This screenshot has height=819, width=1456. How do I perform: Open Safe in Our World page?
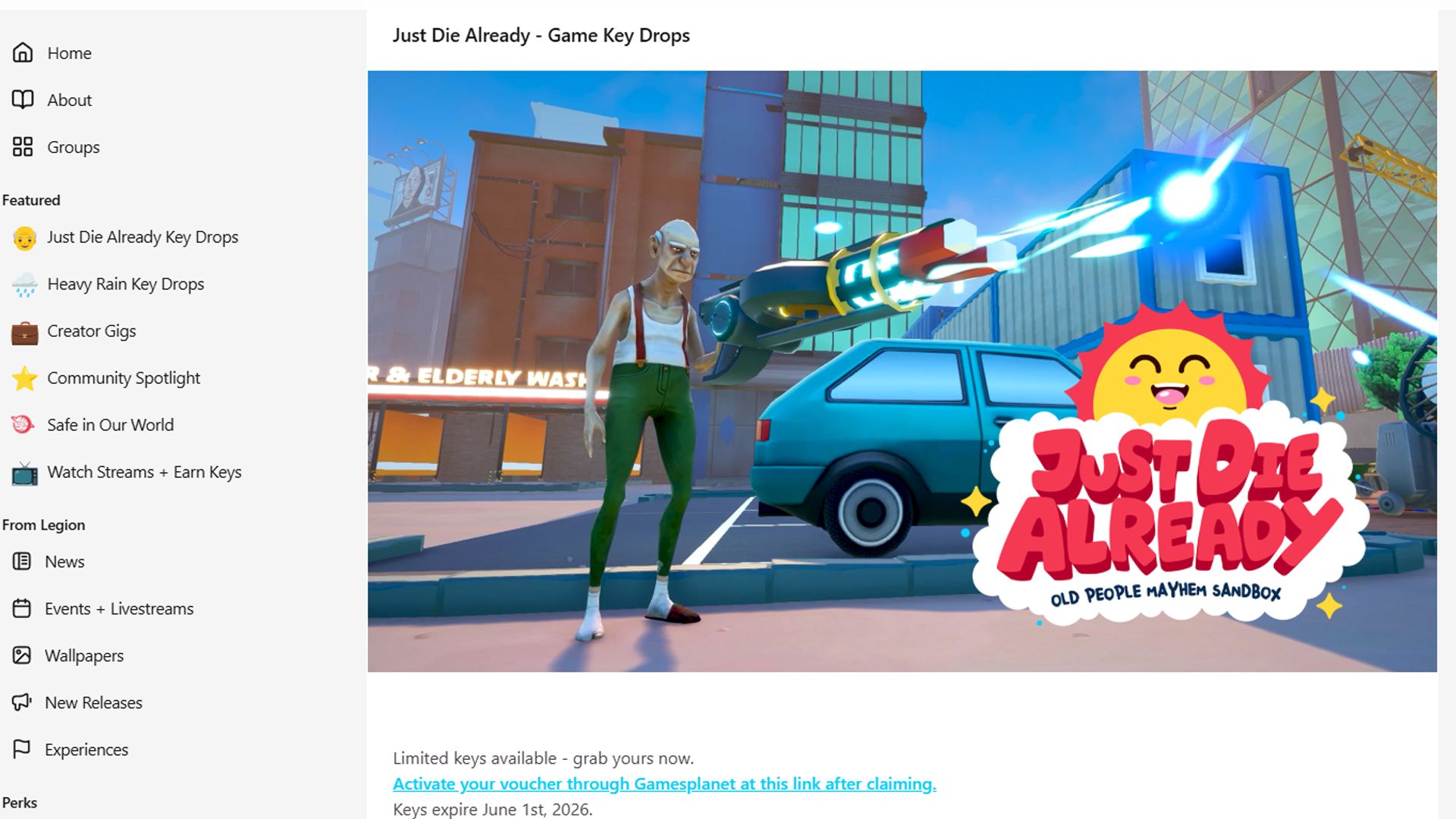[110, 425]
